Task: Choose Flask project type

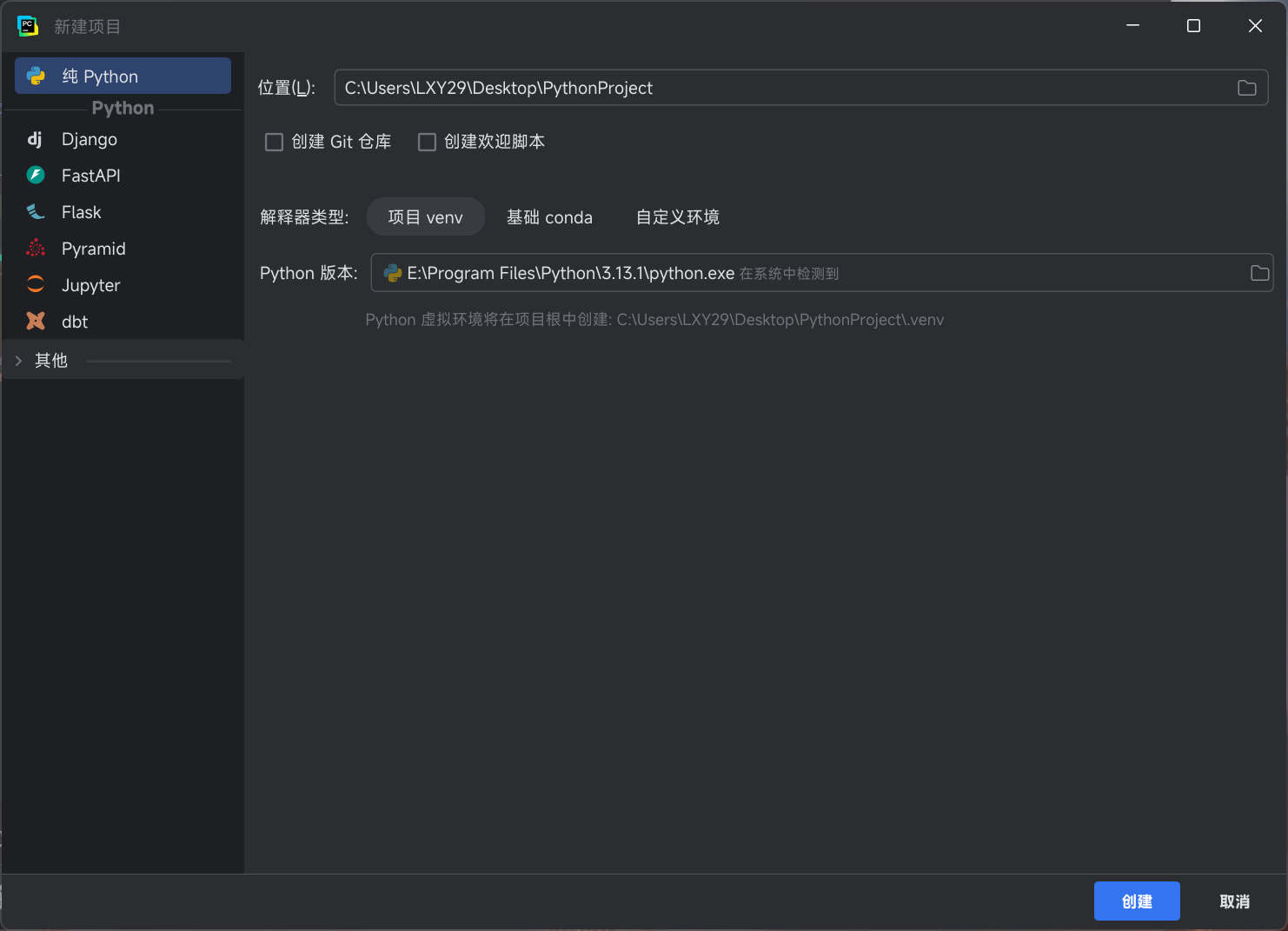Action: click(123, 212)
